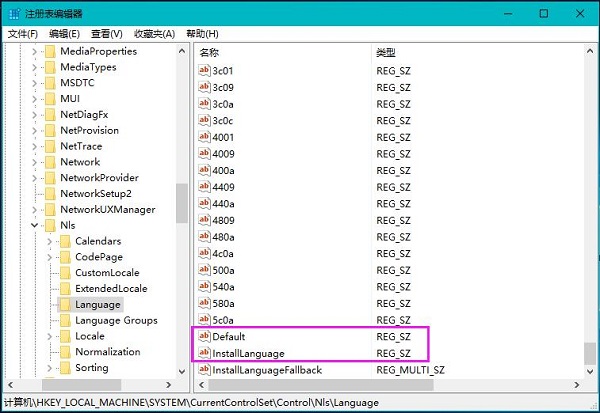Image resolution: width=600 pixels, height=413 pixels.
Task: Click the values list vertical scrollbar
Action: click(x=590, y=200)
